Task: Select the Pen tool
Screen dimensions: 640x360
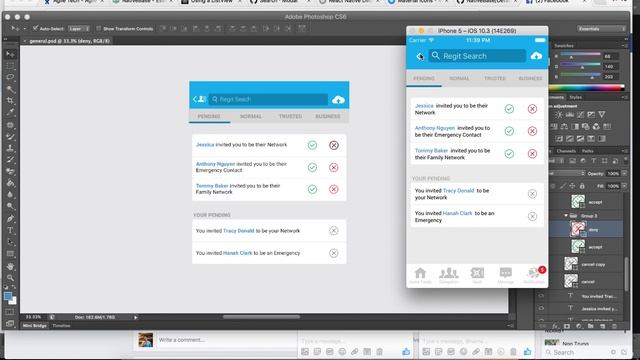Action: [10, 219]
